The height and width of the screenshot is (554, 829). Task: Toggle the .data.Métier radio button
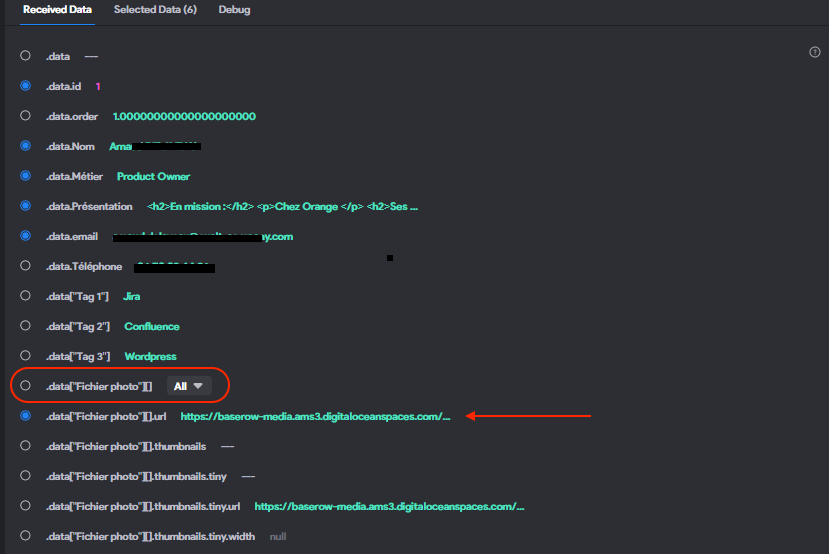[x=25, y=176]
